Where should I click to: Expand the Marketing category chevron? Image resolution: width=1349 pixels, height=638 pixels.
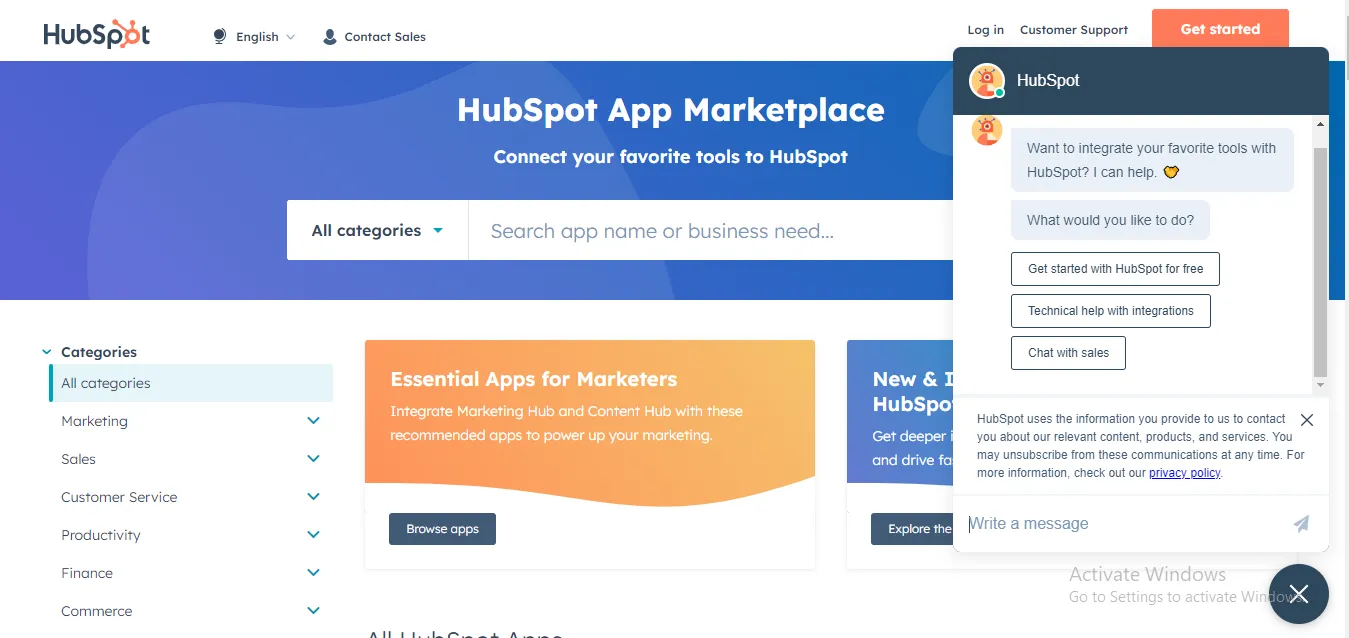314,421
